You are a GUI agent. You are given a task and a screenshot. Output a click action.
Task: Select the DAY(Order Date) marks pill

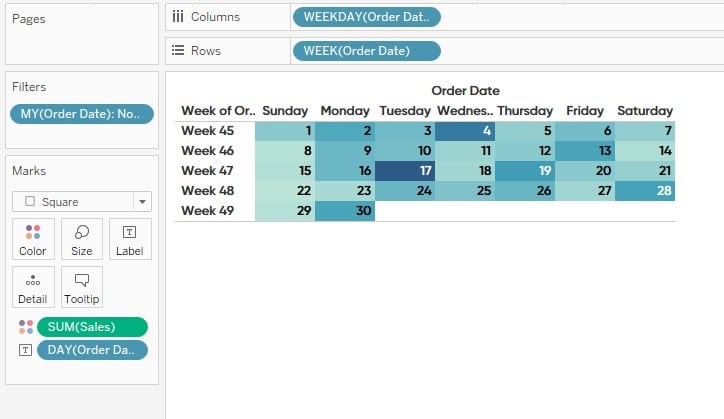92,350
